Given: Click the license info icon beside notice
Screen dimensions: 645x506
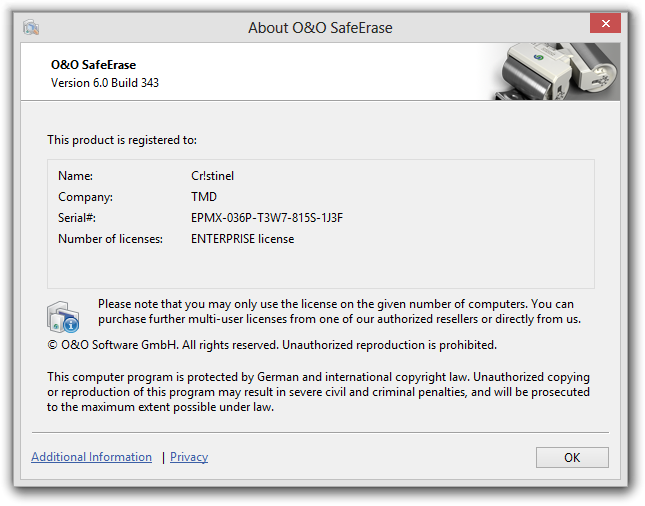Looking at the screenshot, I should [x=63, y=316].
